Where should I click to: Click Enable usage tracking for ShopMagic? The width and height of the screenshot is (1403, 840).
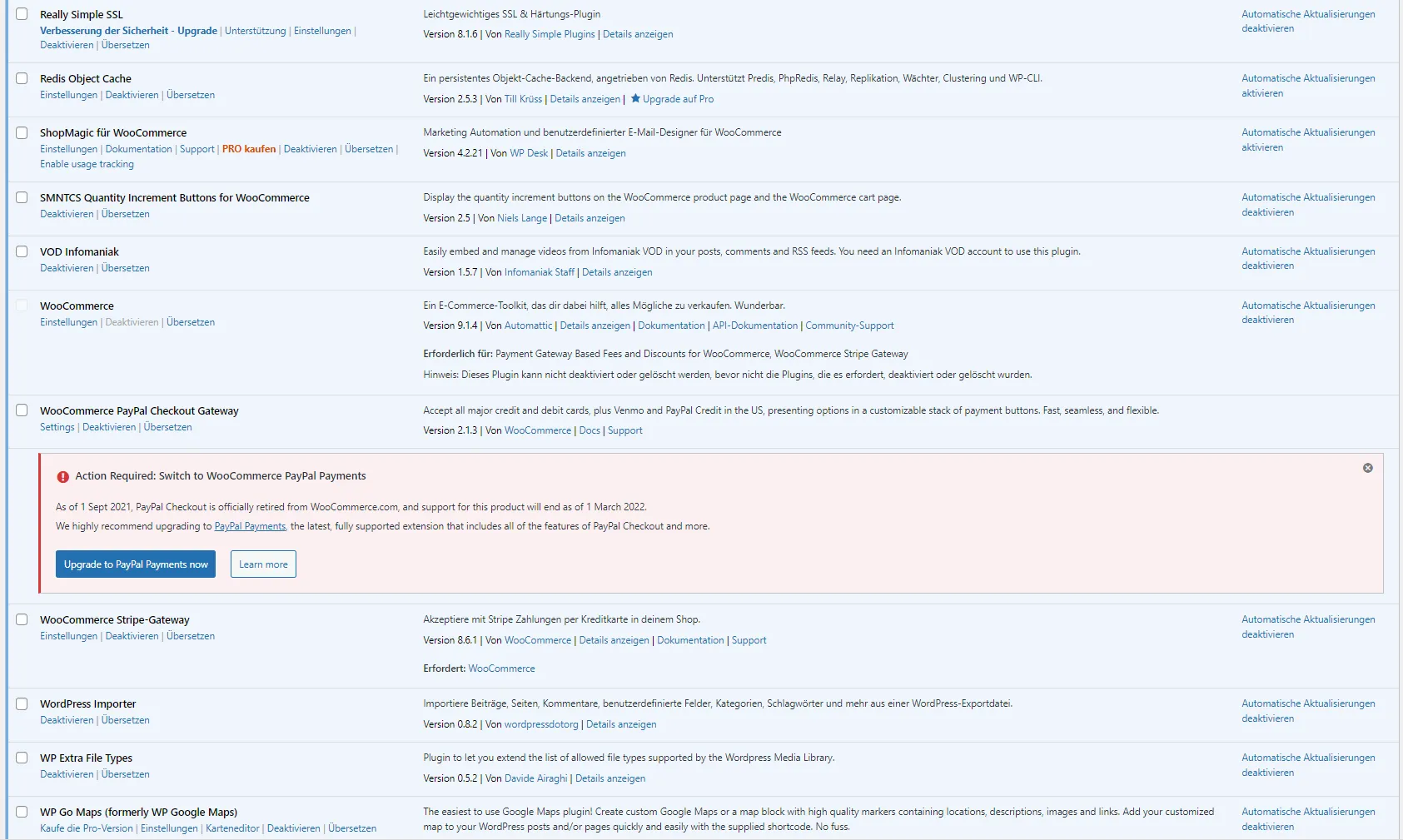pyautogui.click(x=87, y=164)
